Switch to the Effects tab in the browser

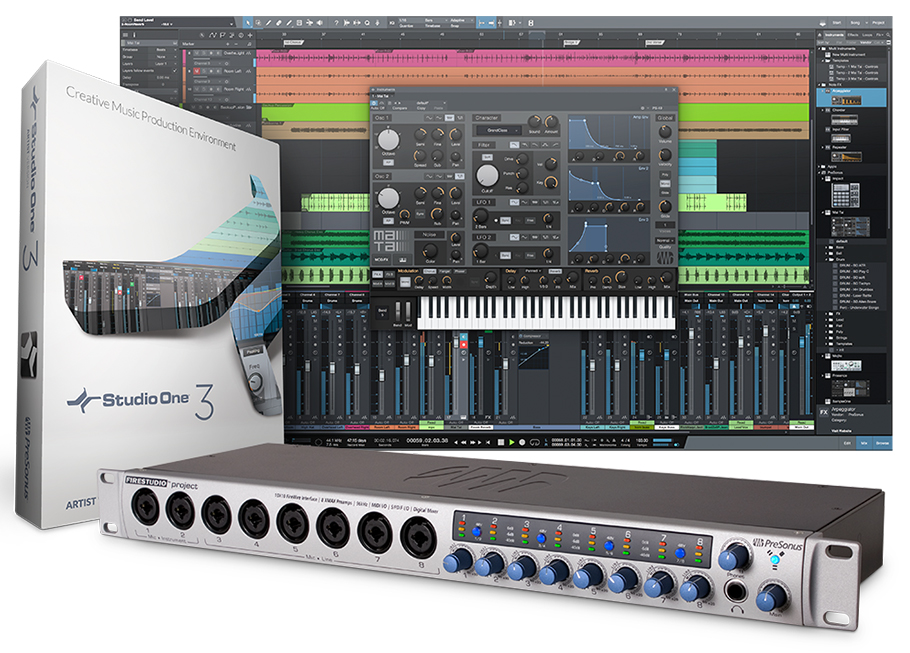click(853, 35)
